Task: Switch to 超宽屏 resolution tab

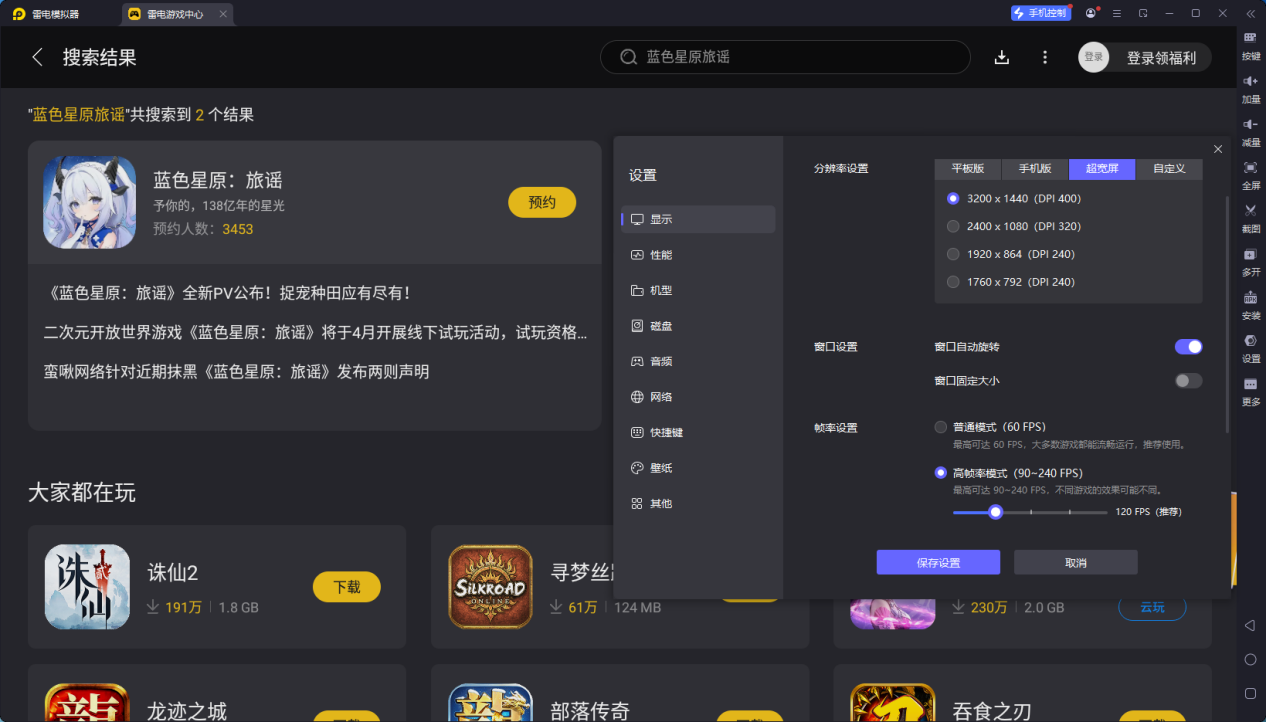Action: tap(1102, 169)
